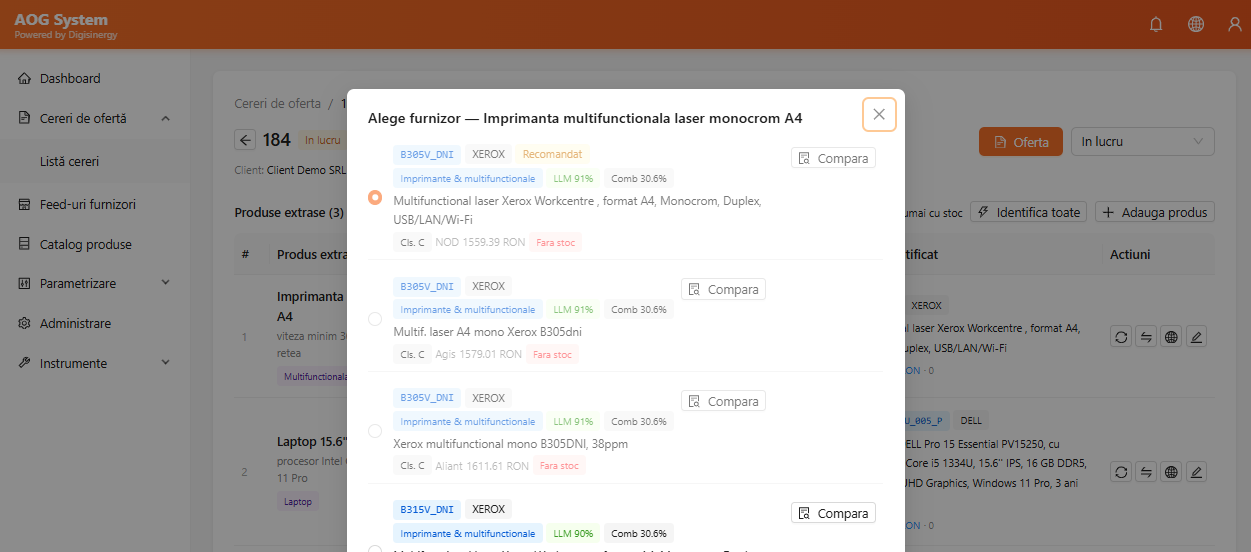Click Fara stoc tag next to Aliant price

559,466
